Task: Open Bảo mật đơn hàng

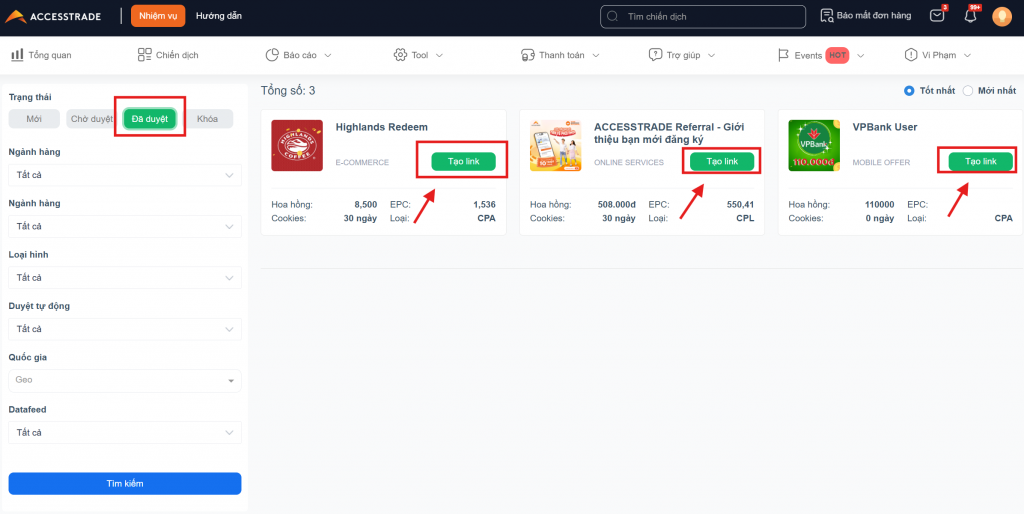Action: click(865, 16)
